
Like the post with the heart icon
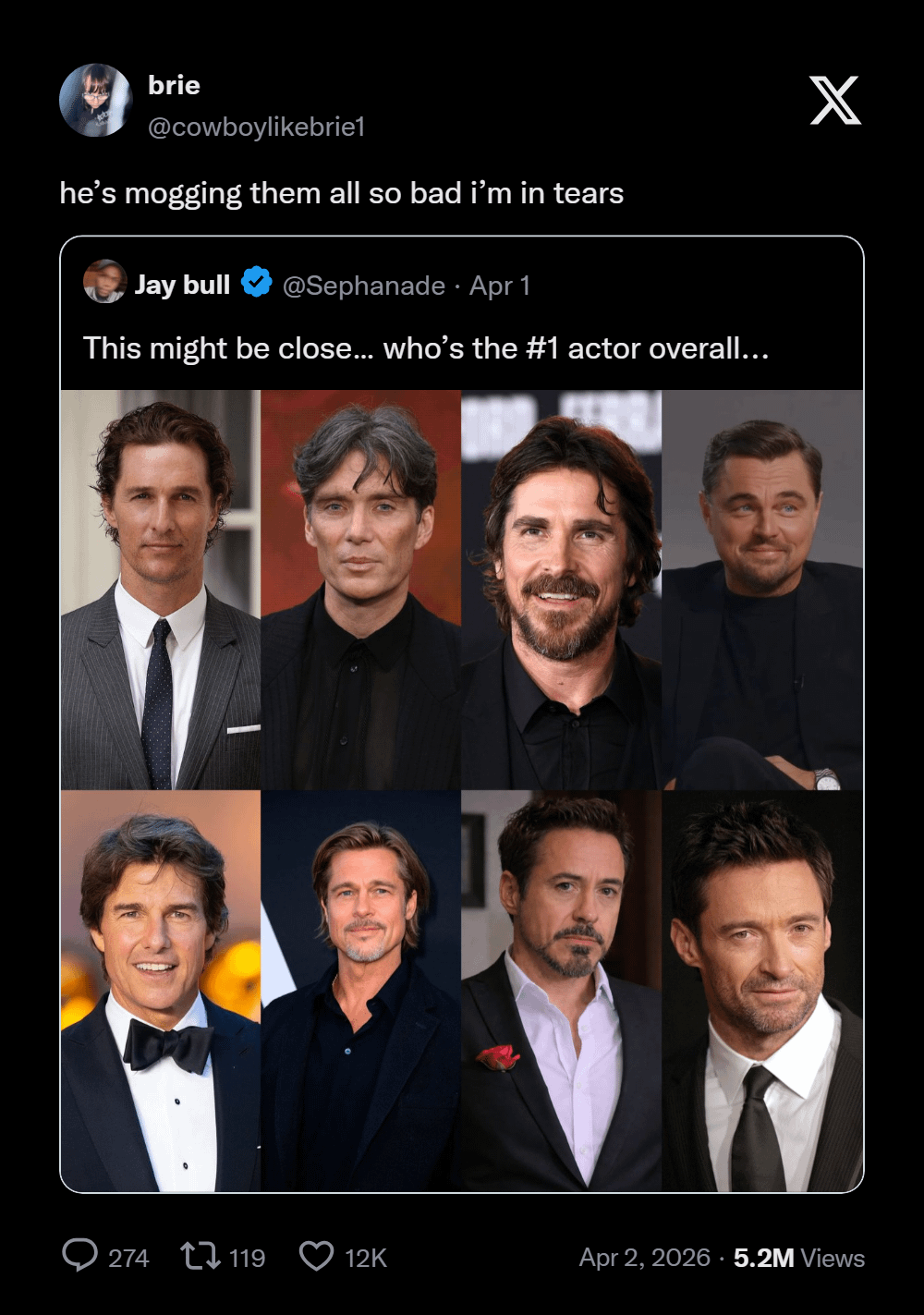click(317, 1256)
